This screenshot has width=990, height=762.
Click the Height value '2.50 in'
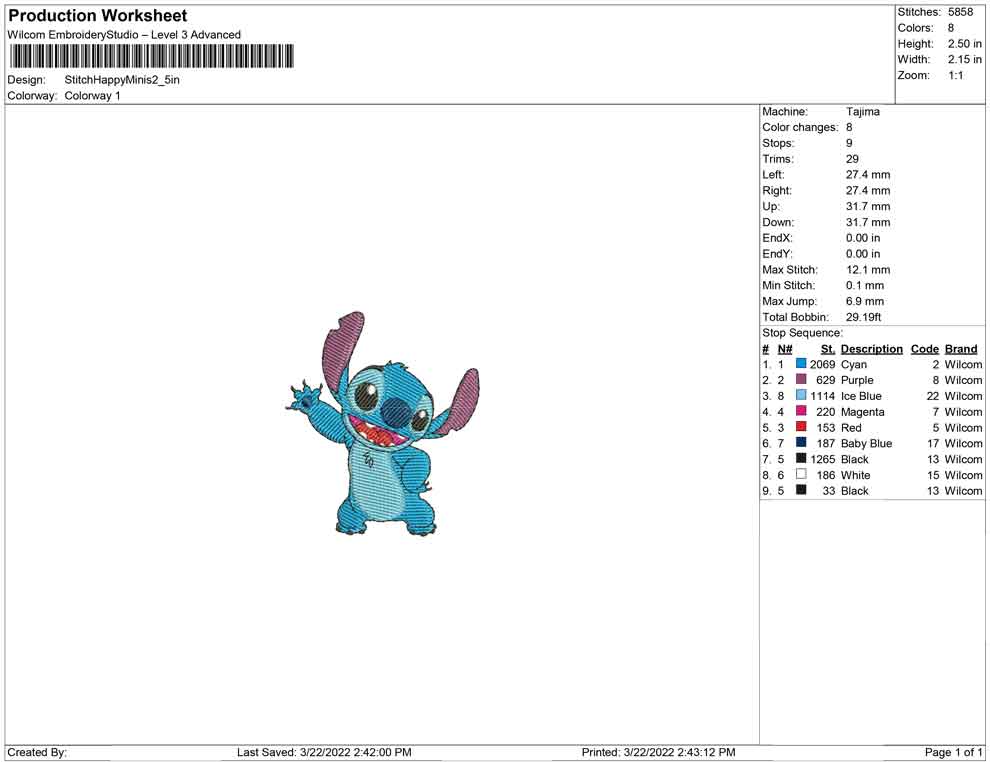tap(965, 44)
